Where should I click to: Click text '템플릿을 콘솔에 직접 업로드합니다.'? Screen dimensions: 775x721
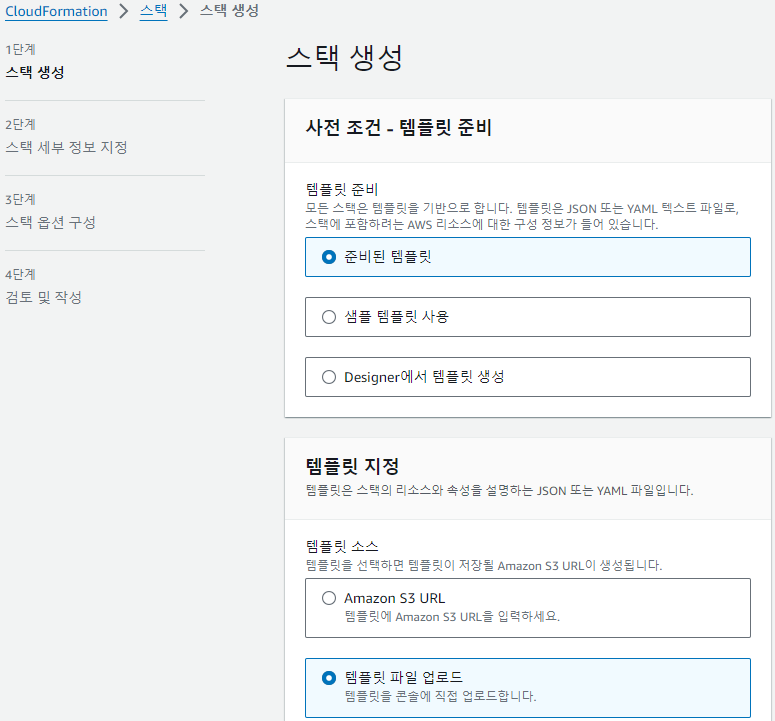coord(440,696)
